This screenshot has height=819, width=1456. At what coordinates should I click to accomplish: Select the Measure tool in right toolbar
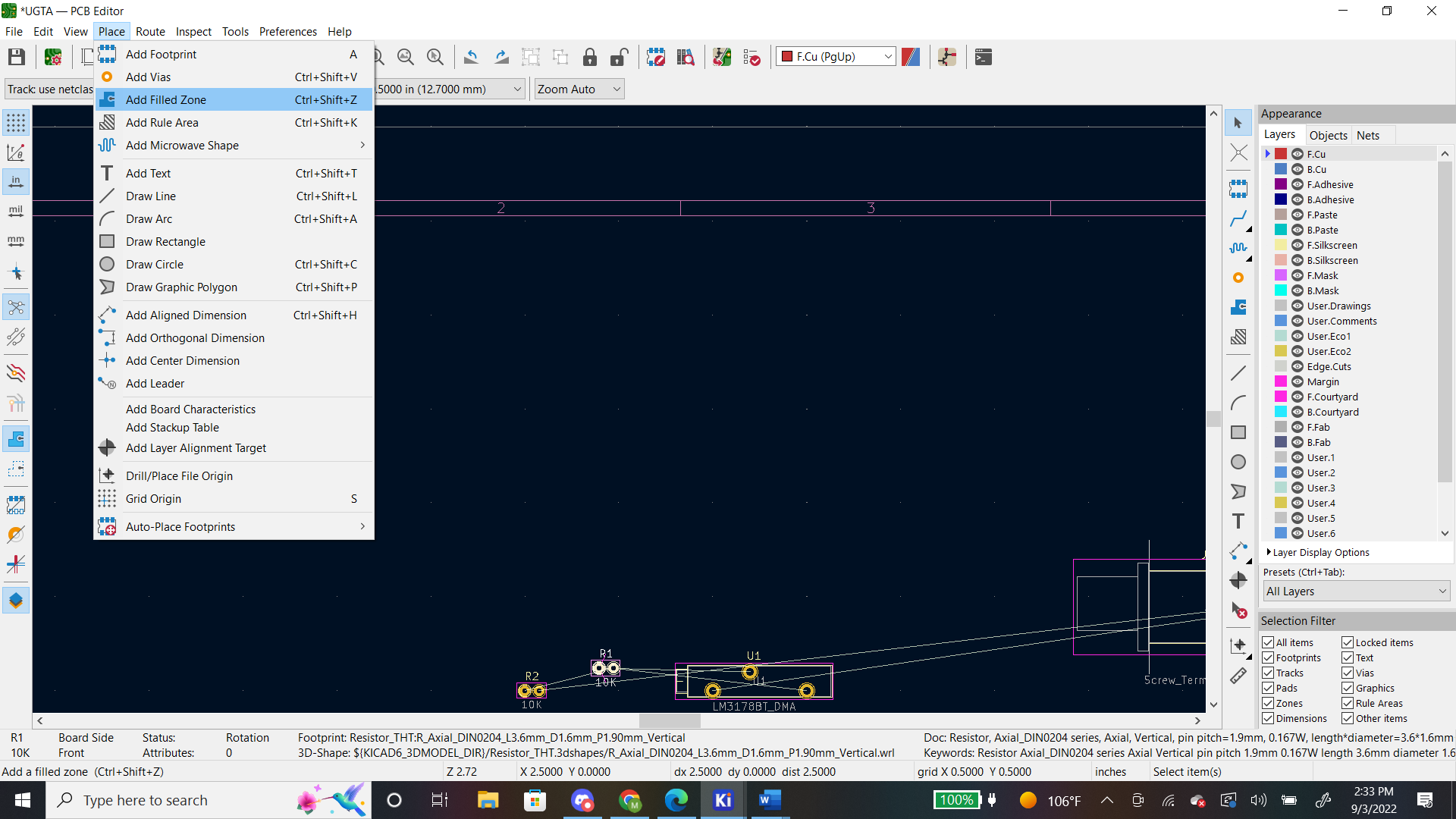pyautogui.click(x=1238, y=676)
